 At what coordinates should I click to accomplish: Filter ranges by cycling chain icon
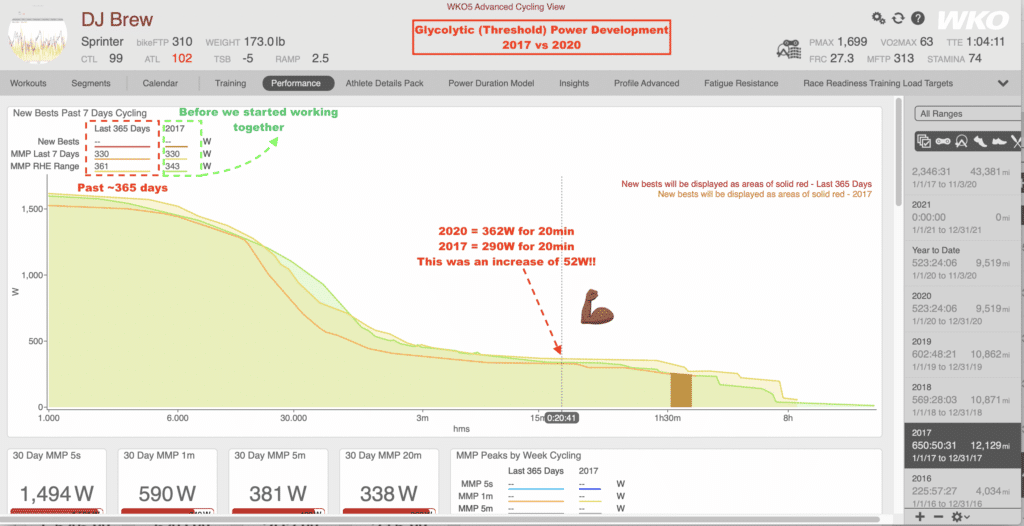[x=942, y=140]
